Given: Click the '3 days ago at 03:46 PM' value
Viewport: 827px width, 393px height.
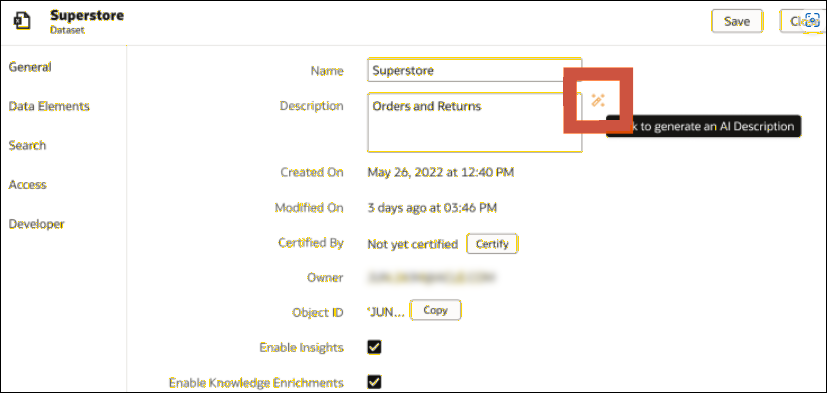Looking at the screenshot, I should coord(432,208).
